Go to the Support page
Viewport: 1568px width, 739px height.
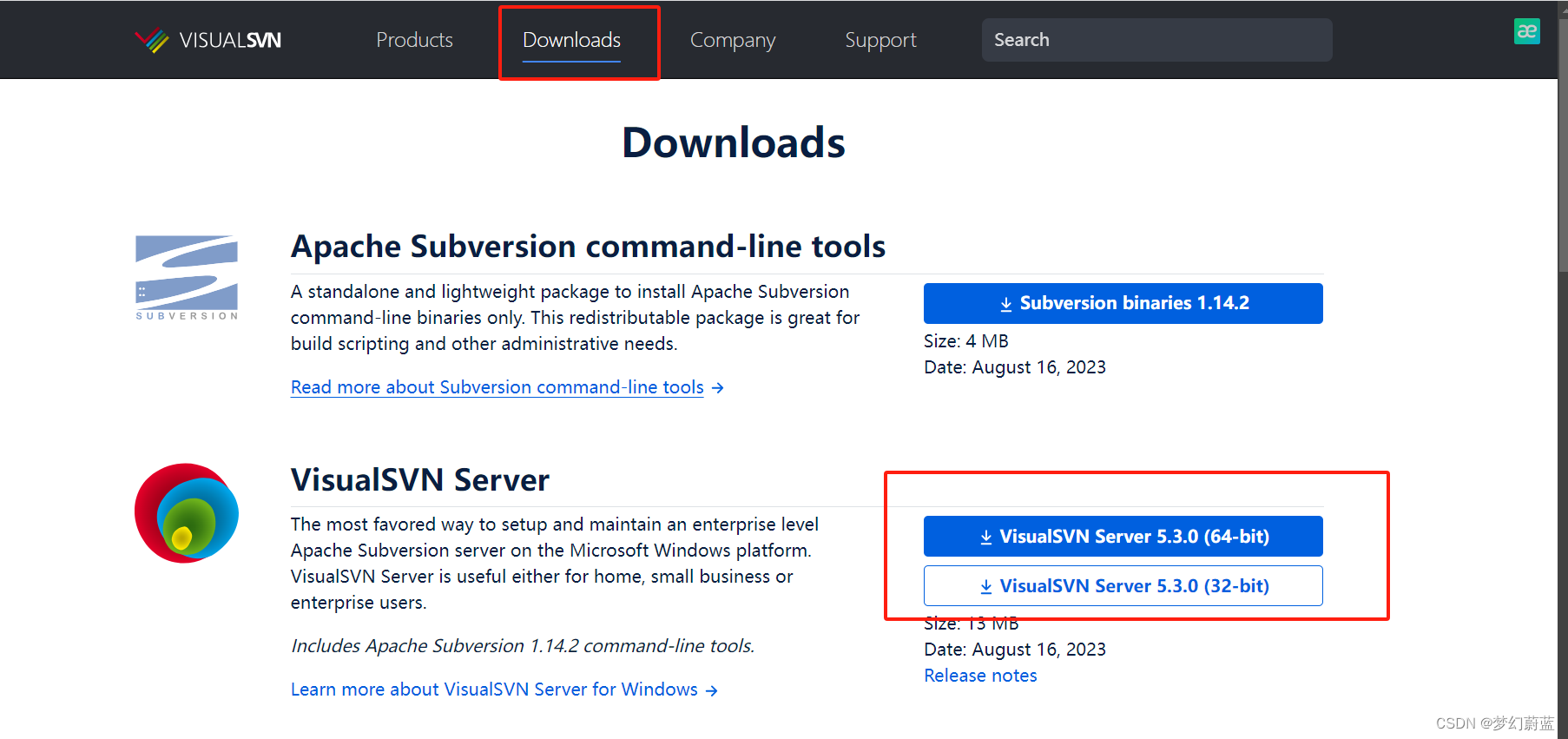[880, 40]
